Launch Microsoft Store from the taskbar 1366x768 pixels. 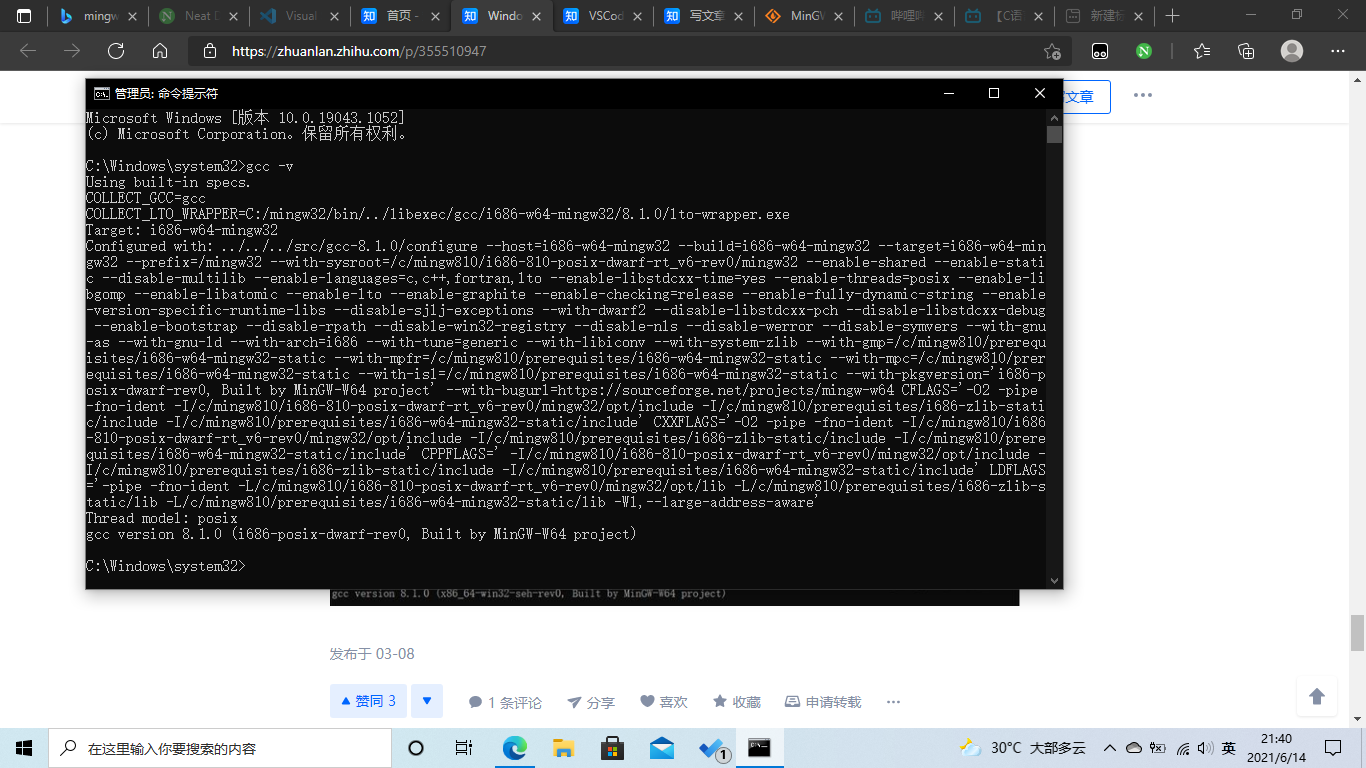tap(613, 747)
